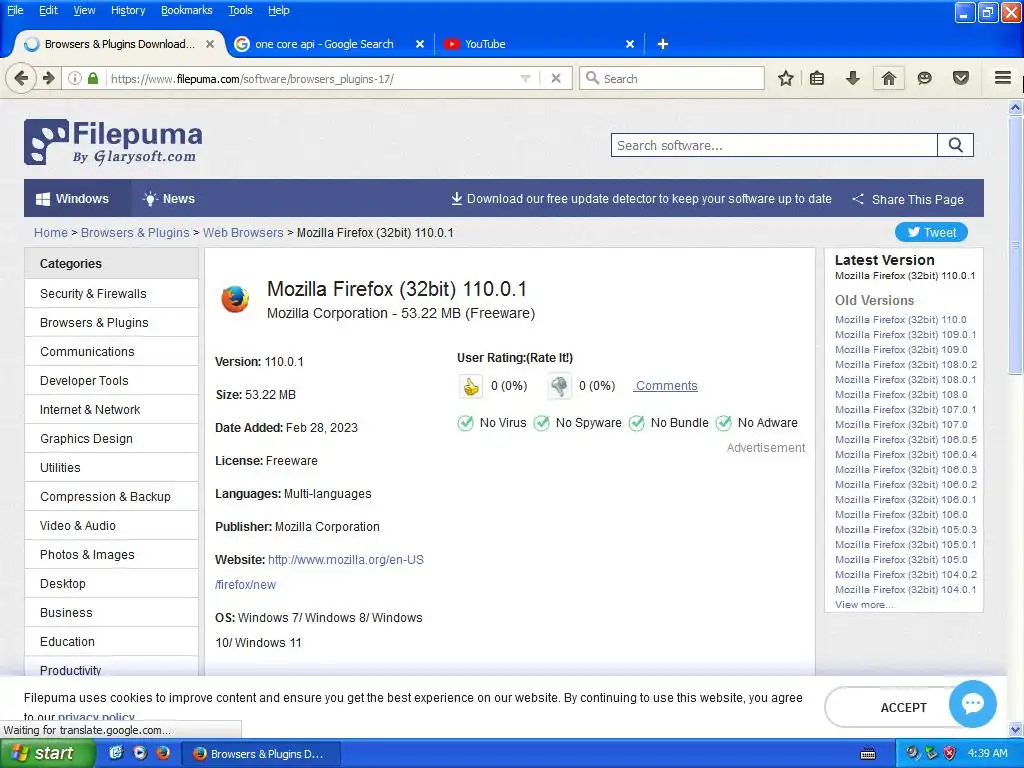Open Mozilla Firefox (32bit) 109.0.1 old version
Image resolution: width=1024 pixels, height=768 pixels.
point(905,334)
